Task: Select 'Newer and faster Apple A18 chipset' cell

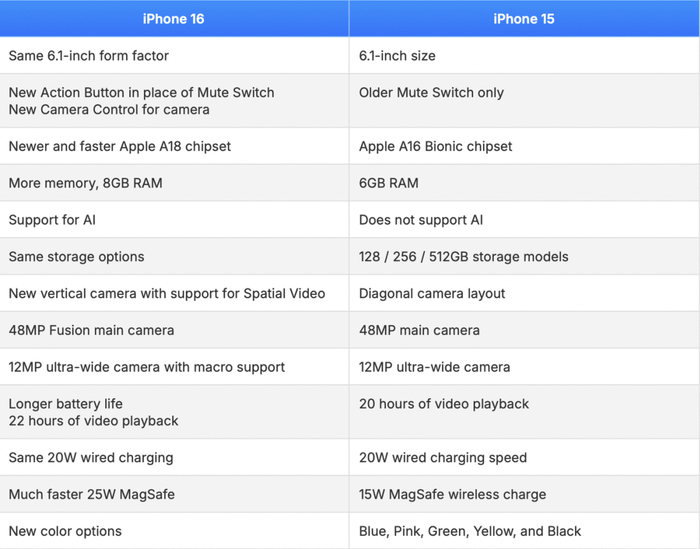Action: [x=120, y=146]
